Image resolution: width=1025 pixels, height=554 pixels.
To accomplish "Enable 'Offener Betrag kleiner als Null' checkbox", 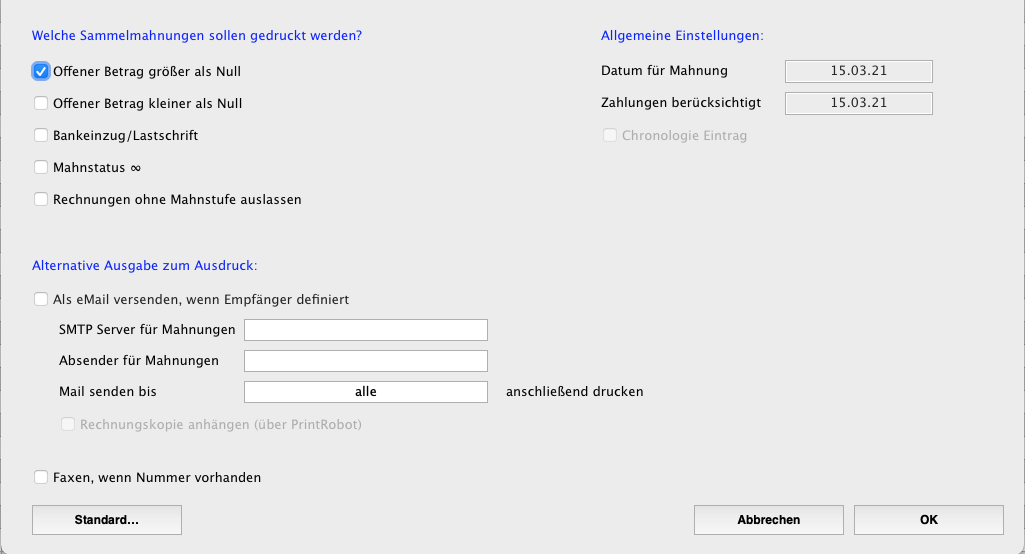I will click(41, 103).
